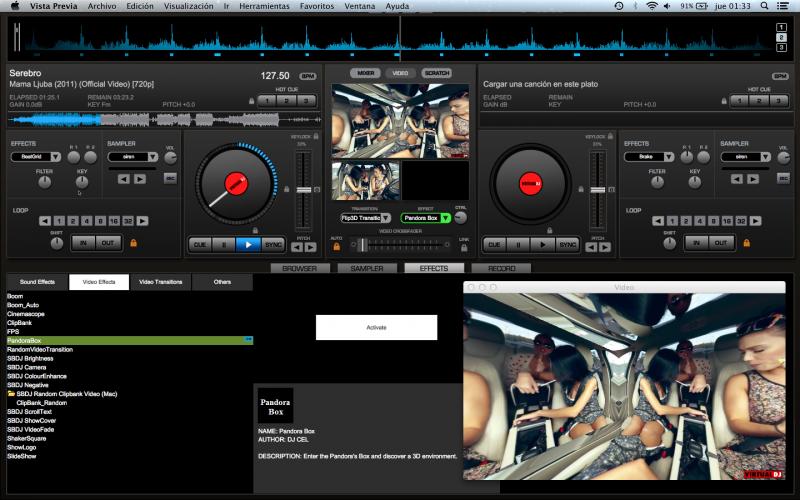
Task: Select loop length 32 on right deck
Action: tap(741, 221)
